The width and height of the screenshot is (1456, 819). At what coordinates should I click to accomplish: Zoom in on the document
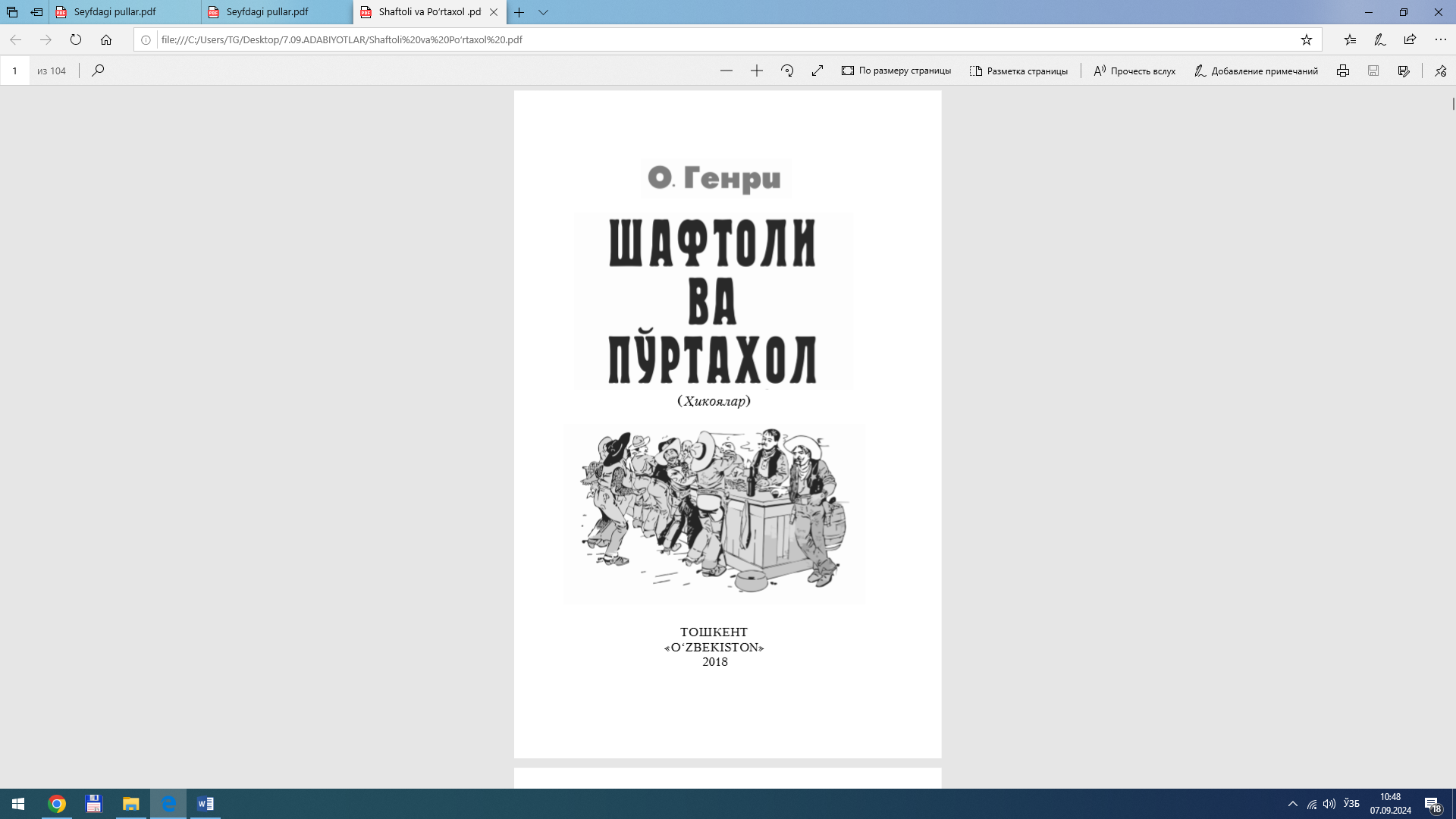[757, 71]
